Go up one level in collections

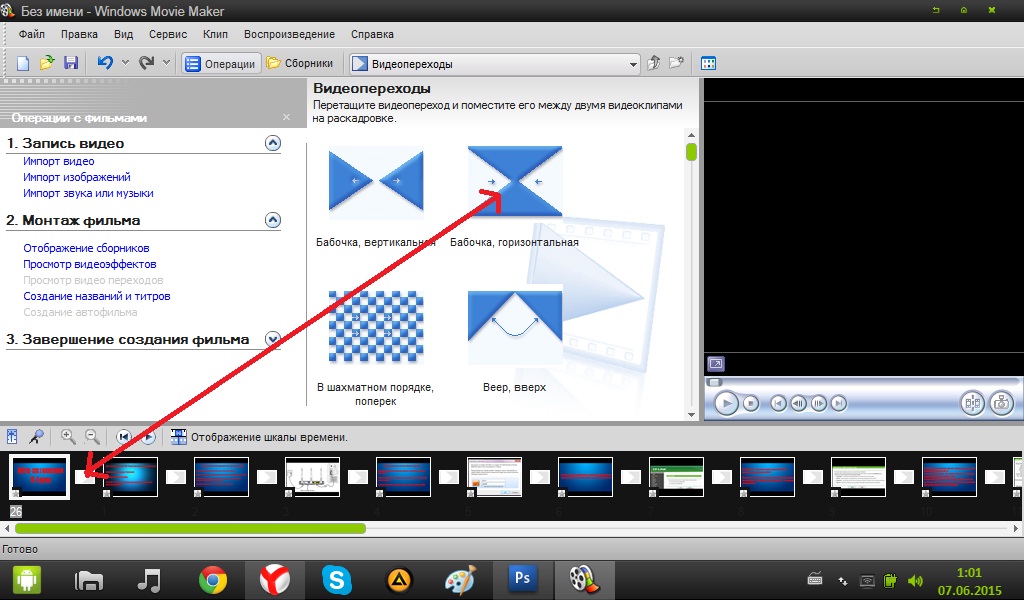pyautogui.click(x=654, y=63)
